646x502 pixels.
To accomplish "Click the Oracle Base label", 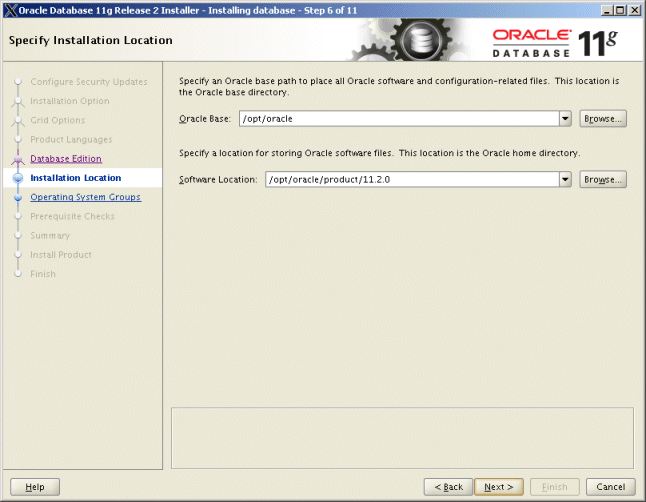I will tap(205, 119).
